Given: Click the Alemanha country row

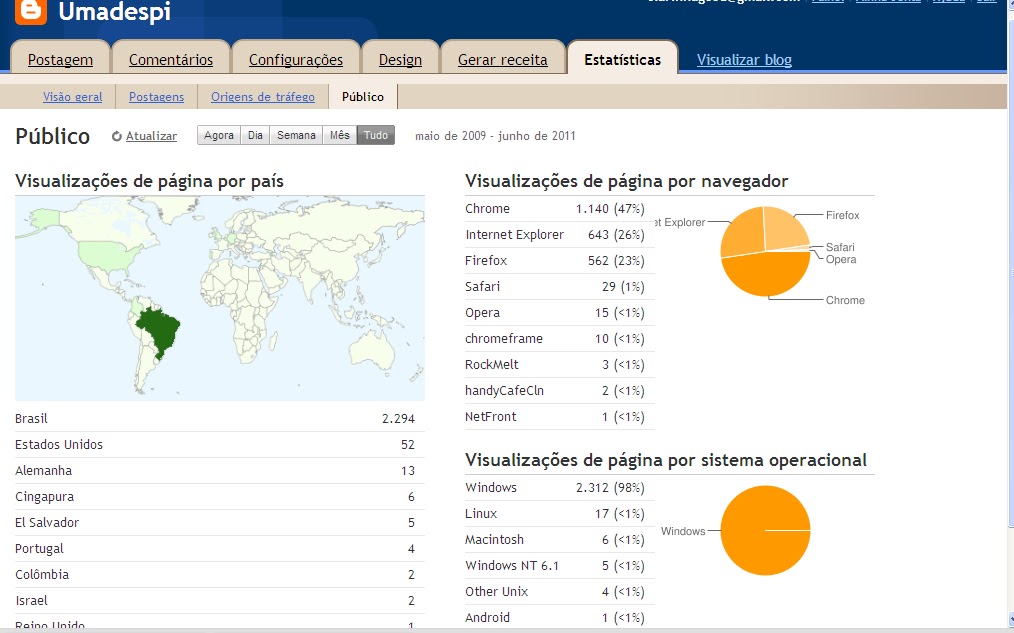Looking at the screenshot, I should [x=219, y=470].
